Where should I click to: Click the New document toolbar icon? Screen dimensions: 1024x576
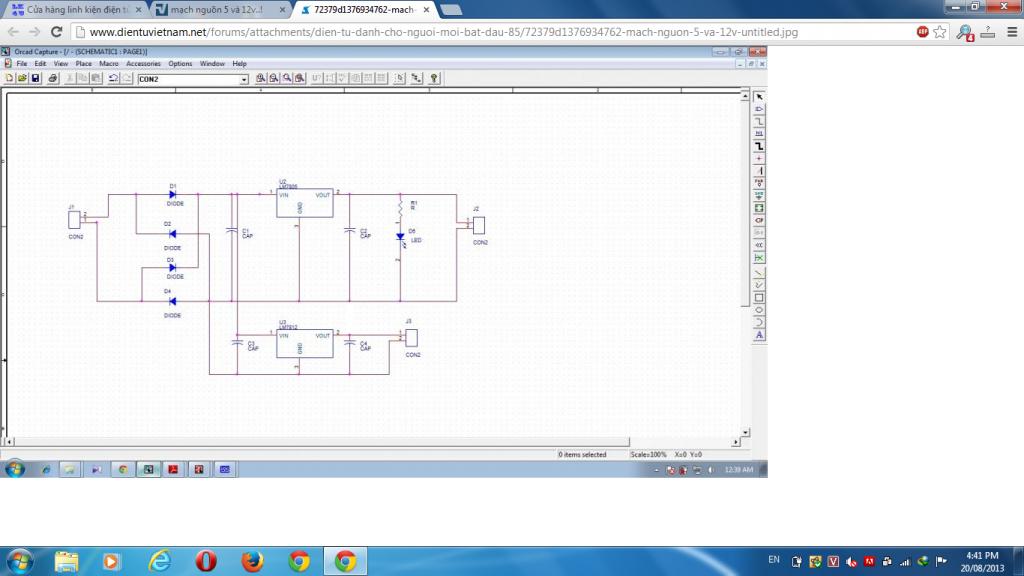pos(9,78)
